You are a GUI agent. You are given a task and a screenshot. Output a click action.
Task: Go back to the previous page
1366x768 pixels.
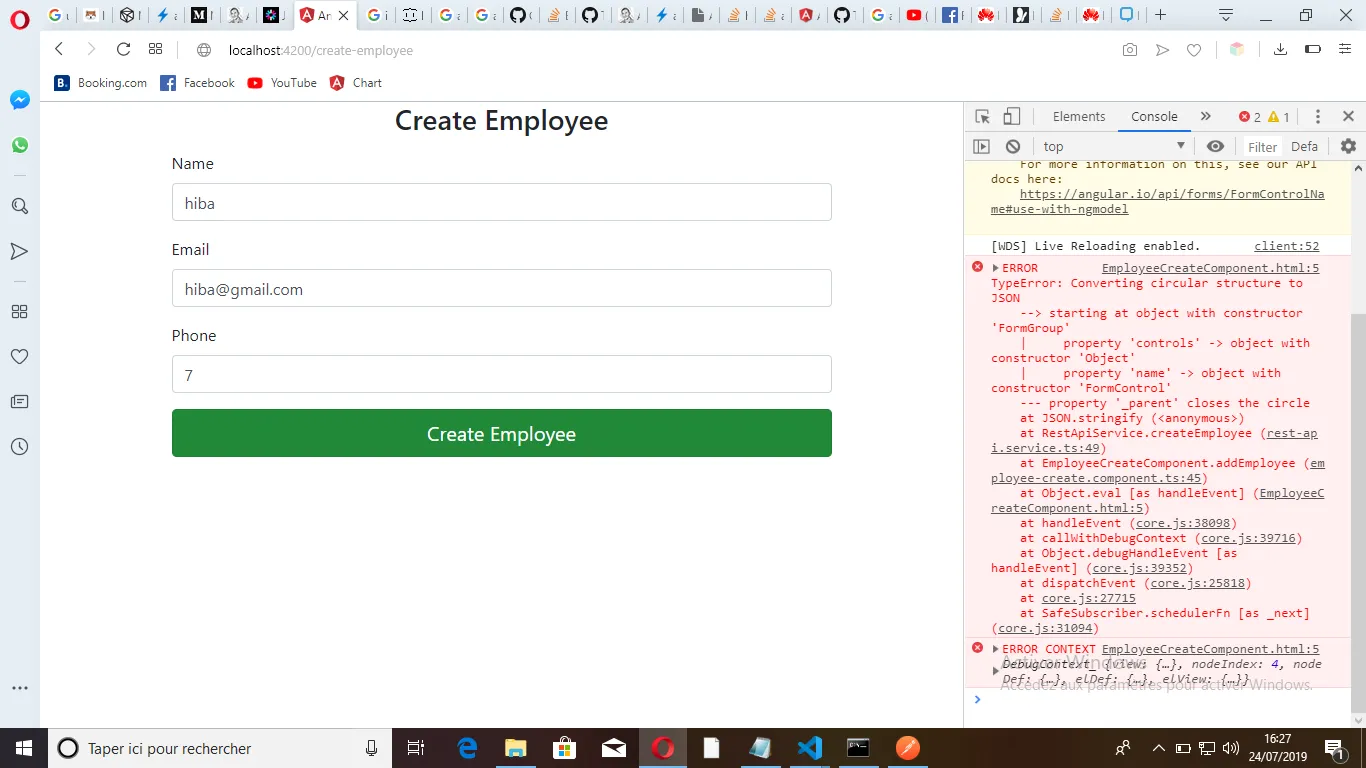[x=59, y=50]
